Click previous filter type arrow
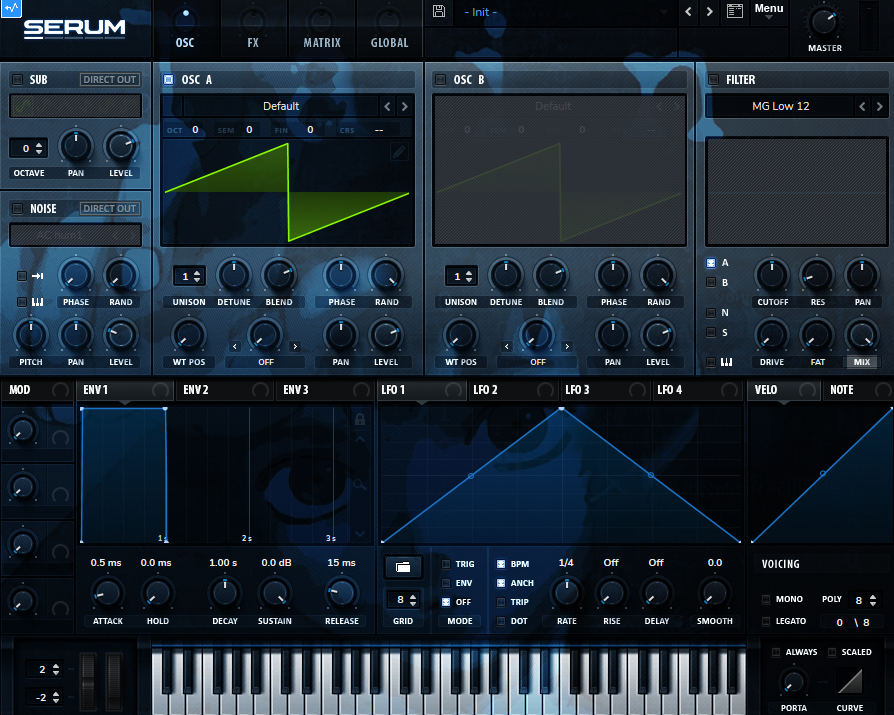Viewport: 894px width, 715px height. click(x=862, y=107)
